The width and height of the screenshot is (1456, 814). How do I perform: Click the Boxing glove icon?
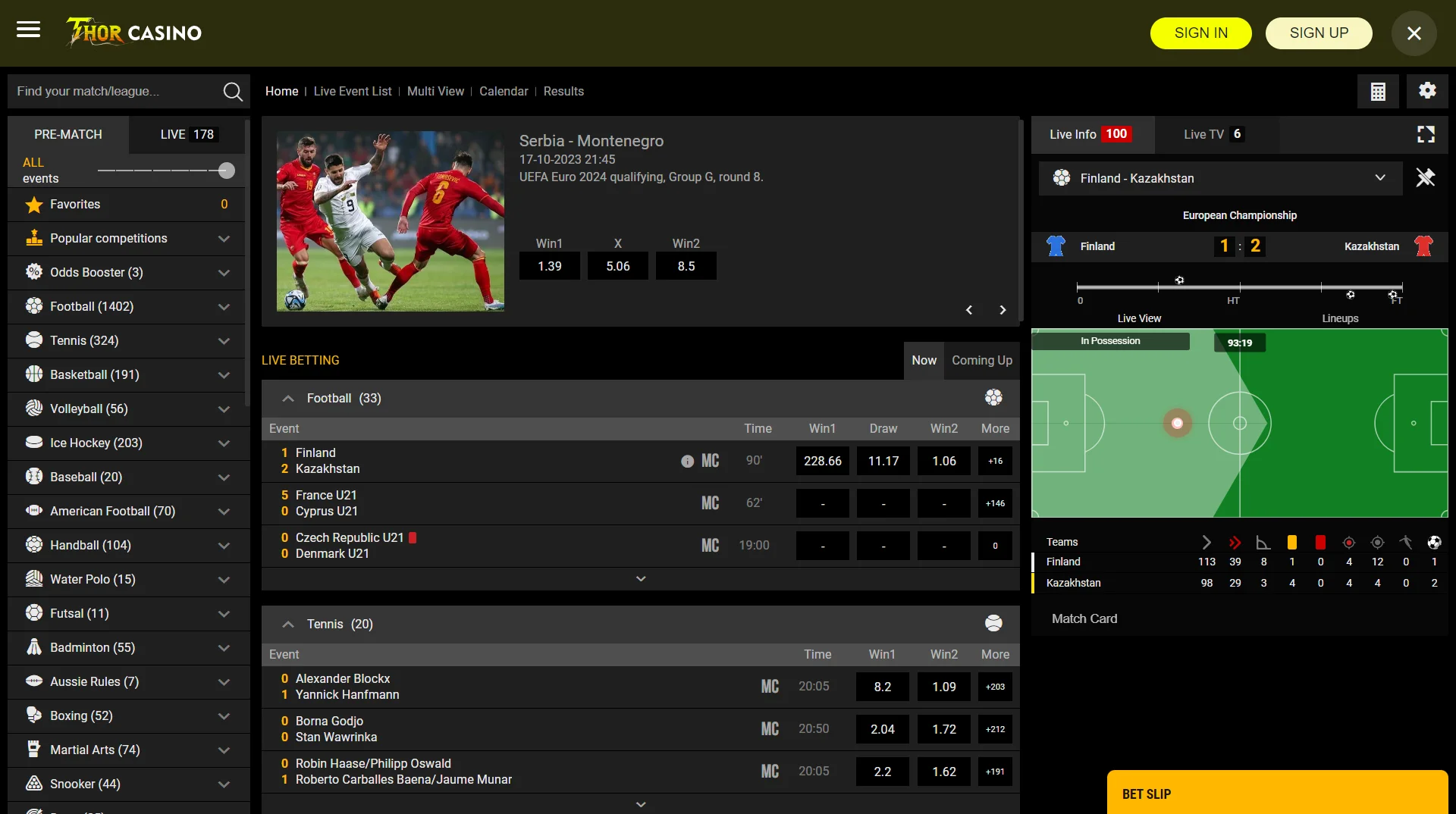[33, 715]
